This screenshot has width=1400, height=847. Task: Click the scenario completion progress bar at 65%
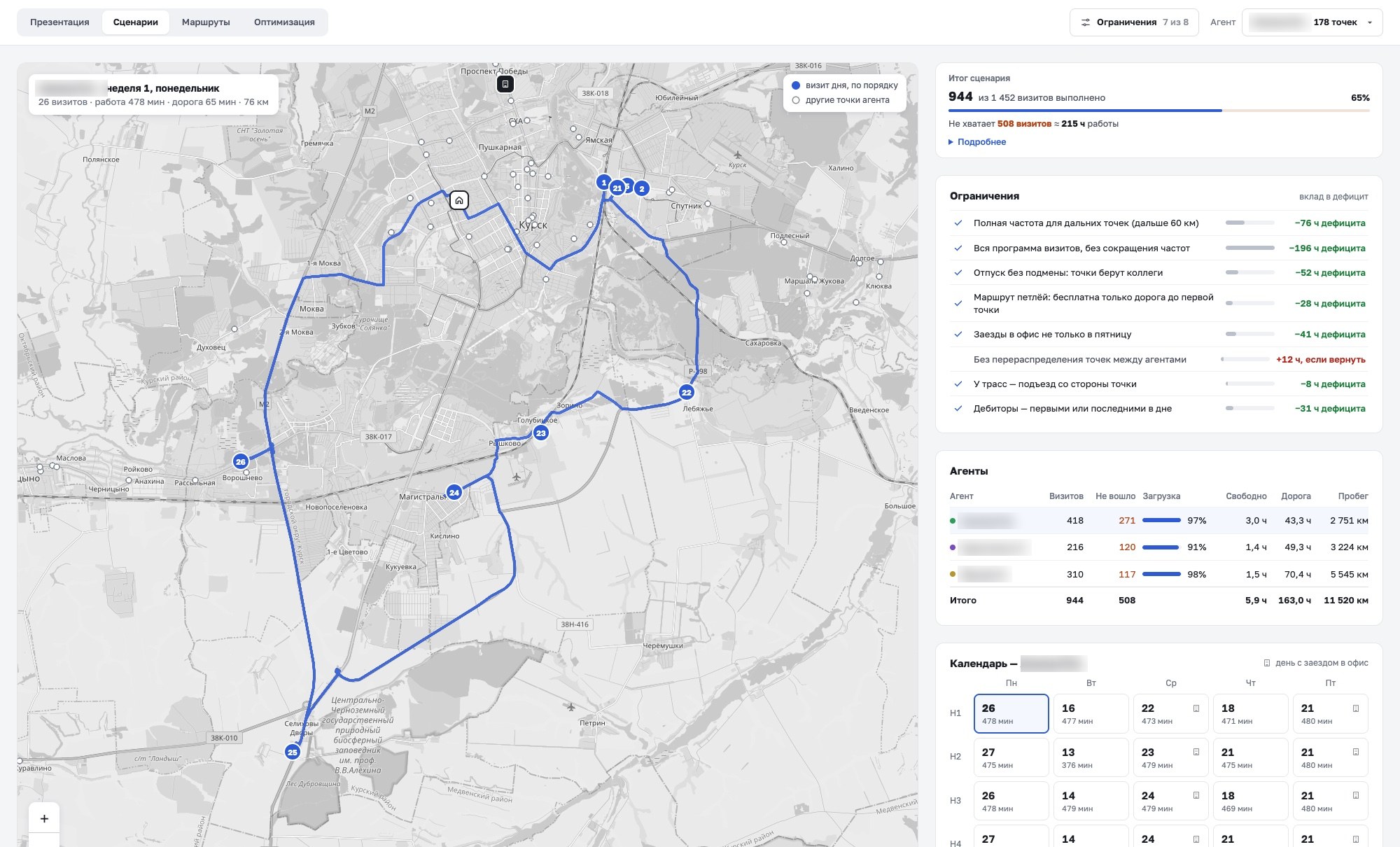pos(1158,110)
